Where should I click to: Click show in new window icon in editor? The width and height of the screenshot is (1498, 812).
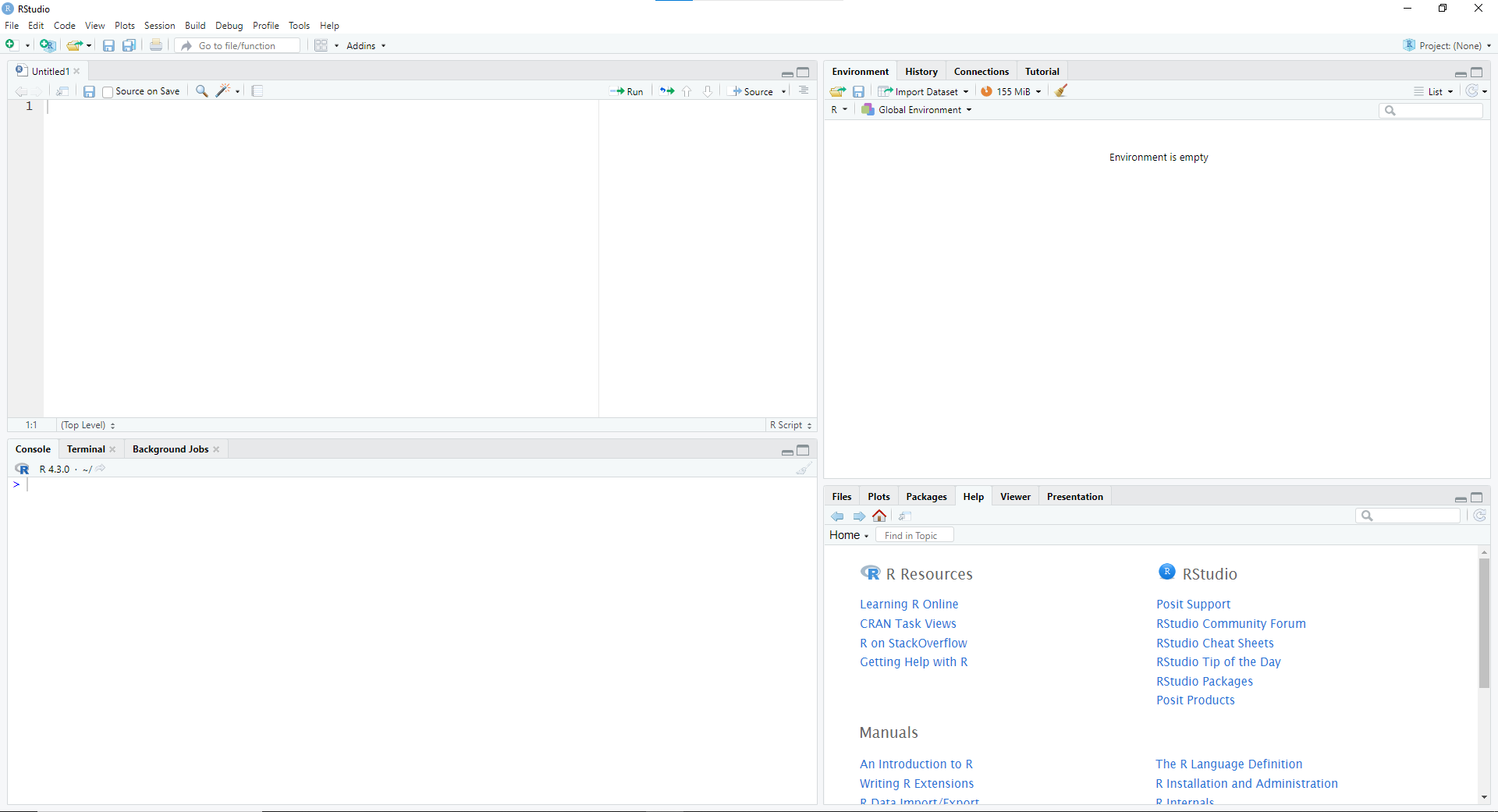point(62,91)
